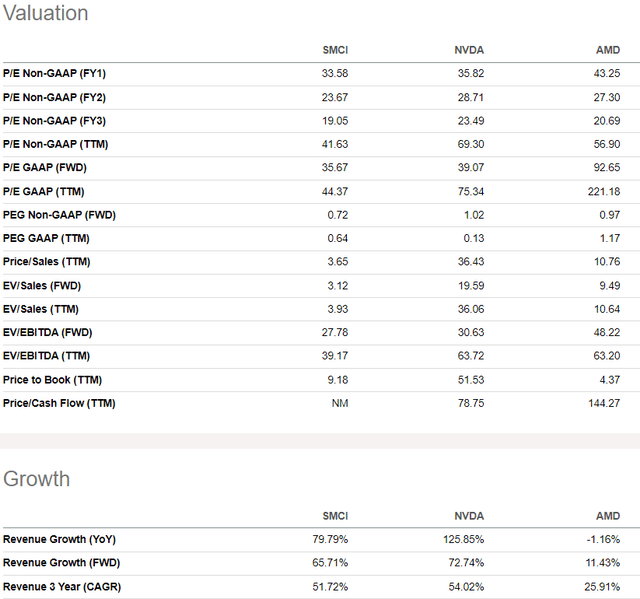
Task: Select the PEG Non-GAAP (FWD) row label
Action: [59, 215]
